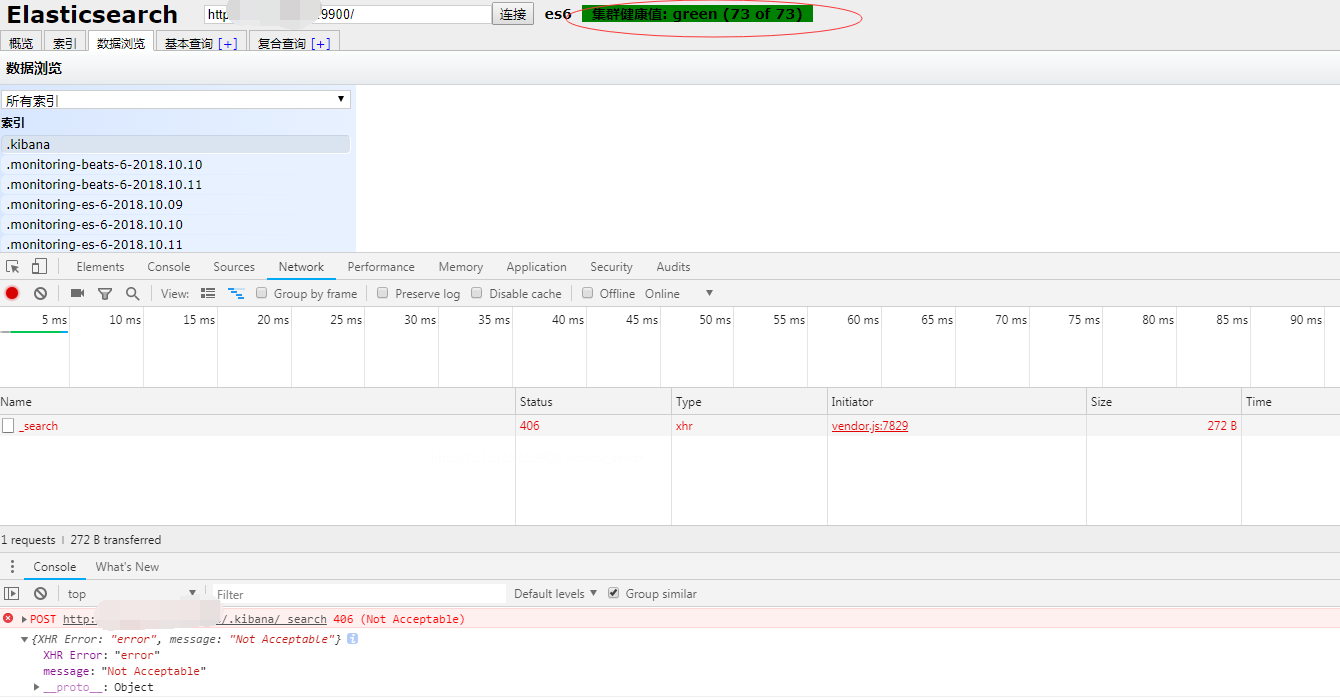Open the console drawer three-dot menu
This screenshot has width=1340, height=700.
(x=12, y=567)
